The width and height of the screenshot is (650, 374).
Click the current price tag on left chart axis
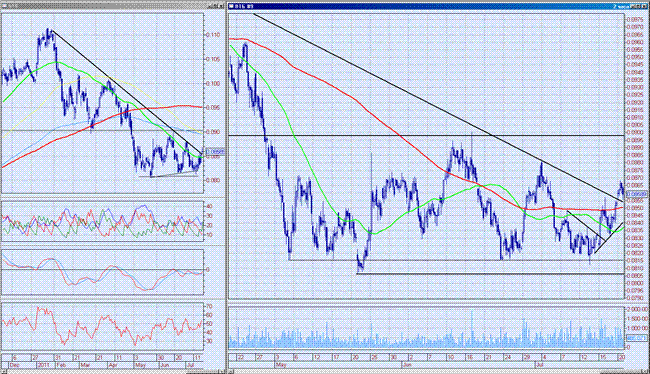(x=215, y=152)
